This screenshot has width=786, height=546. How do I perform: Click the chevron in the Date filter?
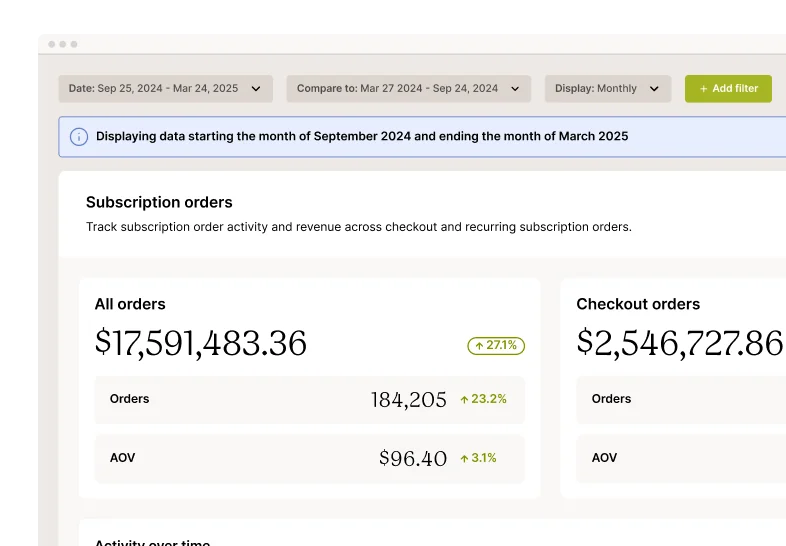click(x=256, y=89)
